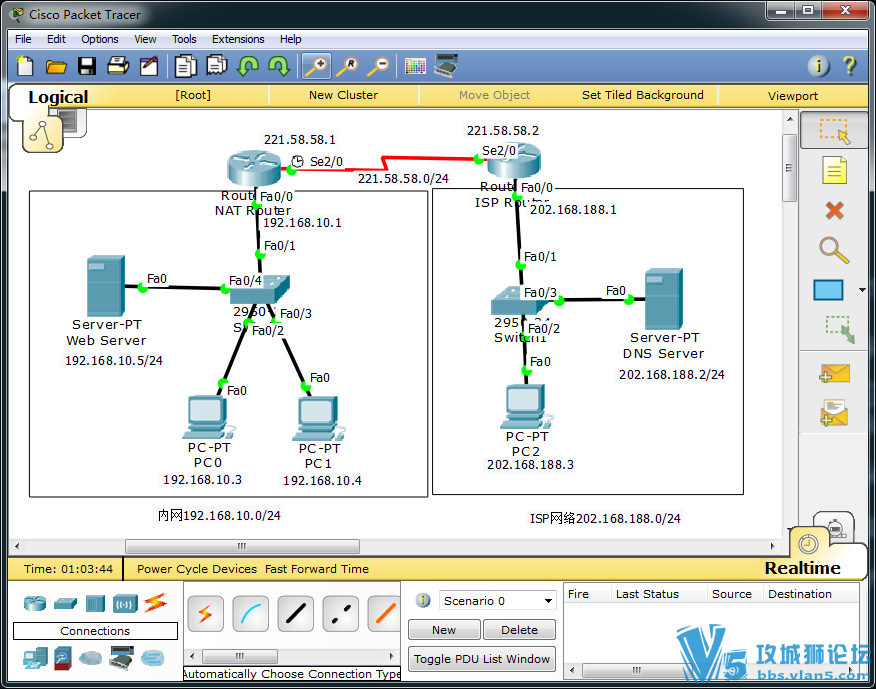Open the File menu
This screenshot has height=689, width=876.
(x=23, y=39)
